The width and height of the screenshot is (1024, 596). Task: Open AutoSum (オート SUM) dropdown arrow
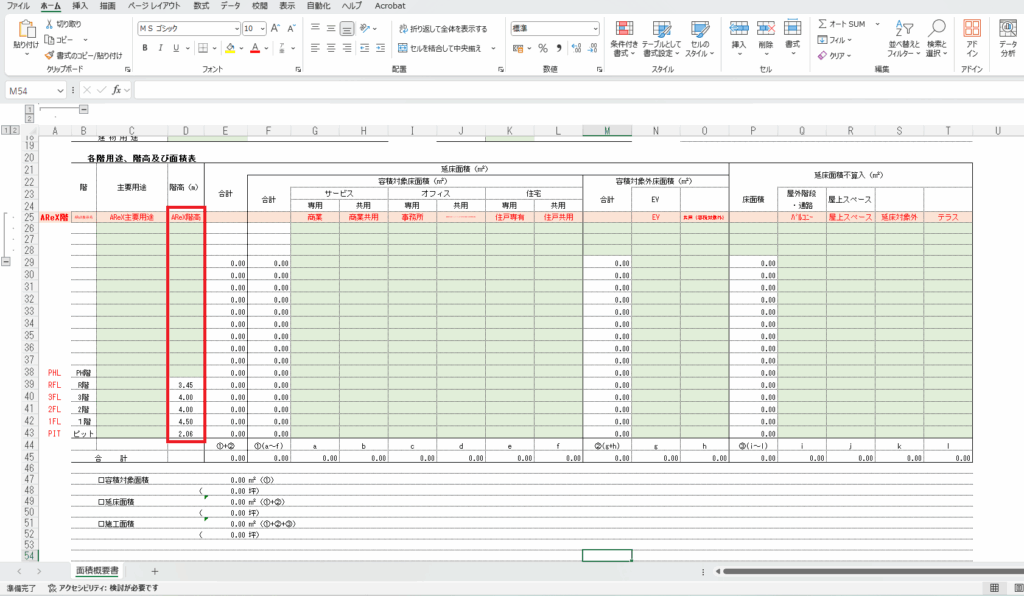[877, 24]
